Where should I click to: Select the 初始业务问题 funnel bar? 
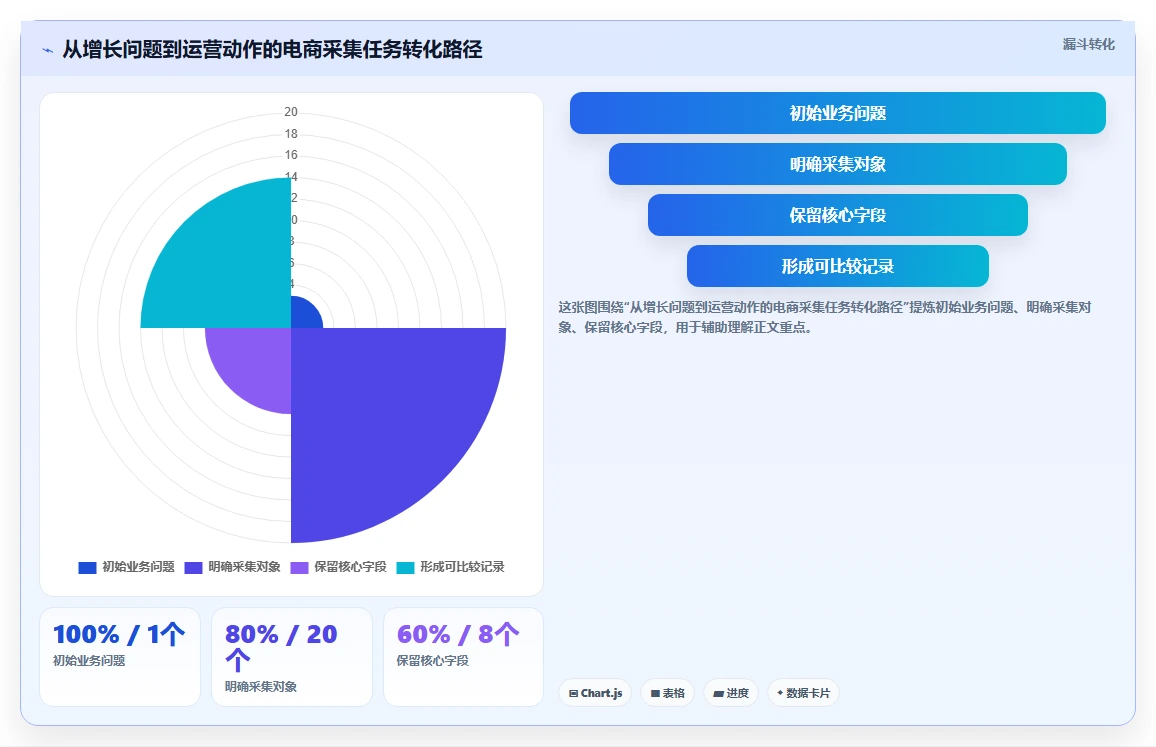(838, 113)
